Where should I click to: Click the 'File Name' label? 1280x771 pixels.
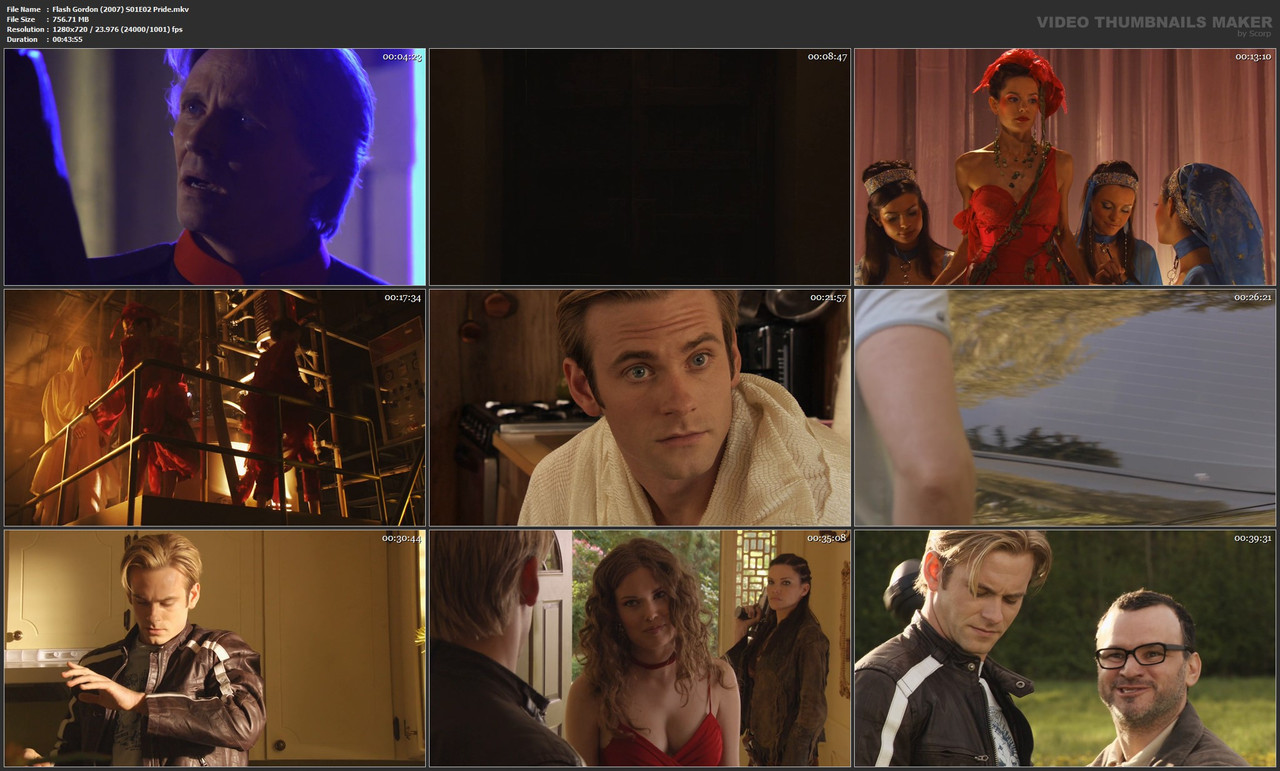tap(23, 9)
